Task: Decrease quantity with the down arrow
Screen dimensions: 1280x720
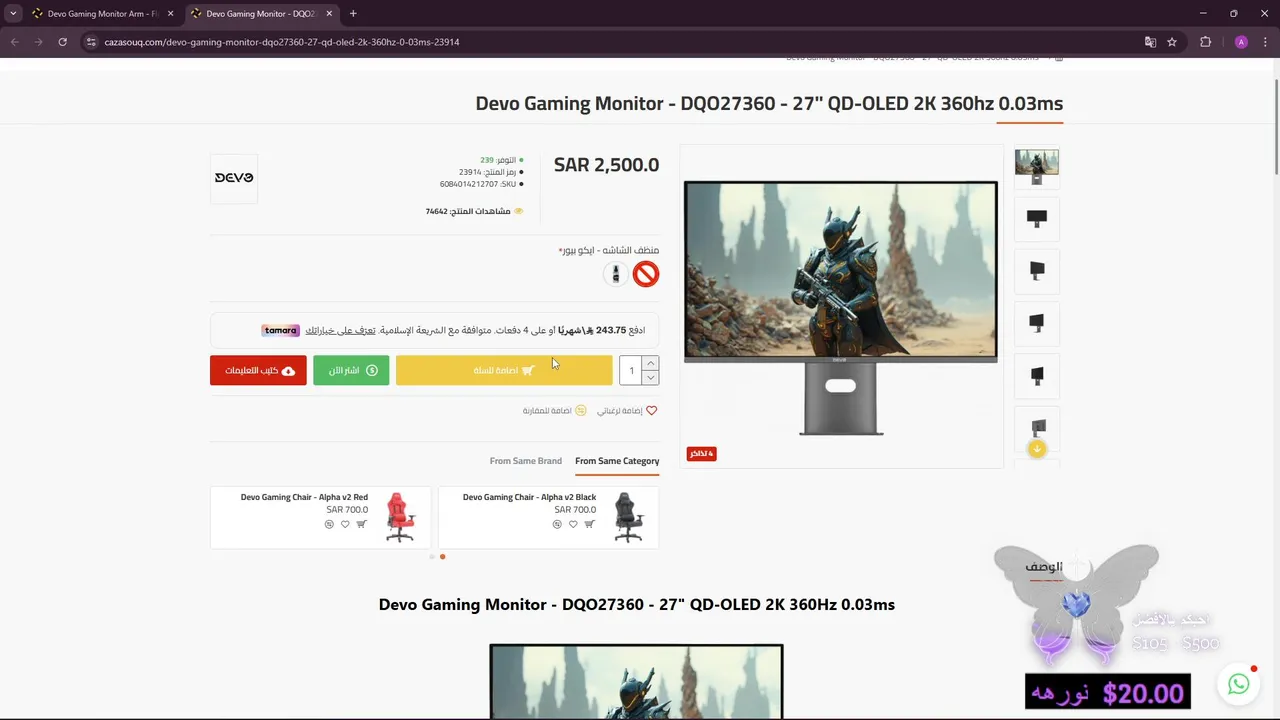Action: (651, 377)
